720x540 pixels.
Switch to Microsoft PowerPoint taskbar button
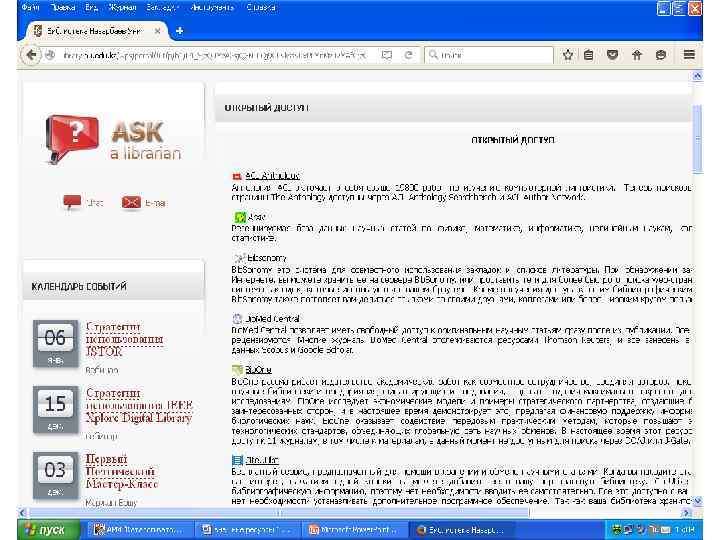[354, 530]
